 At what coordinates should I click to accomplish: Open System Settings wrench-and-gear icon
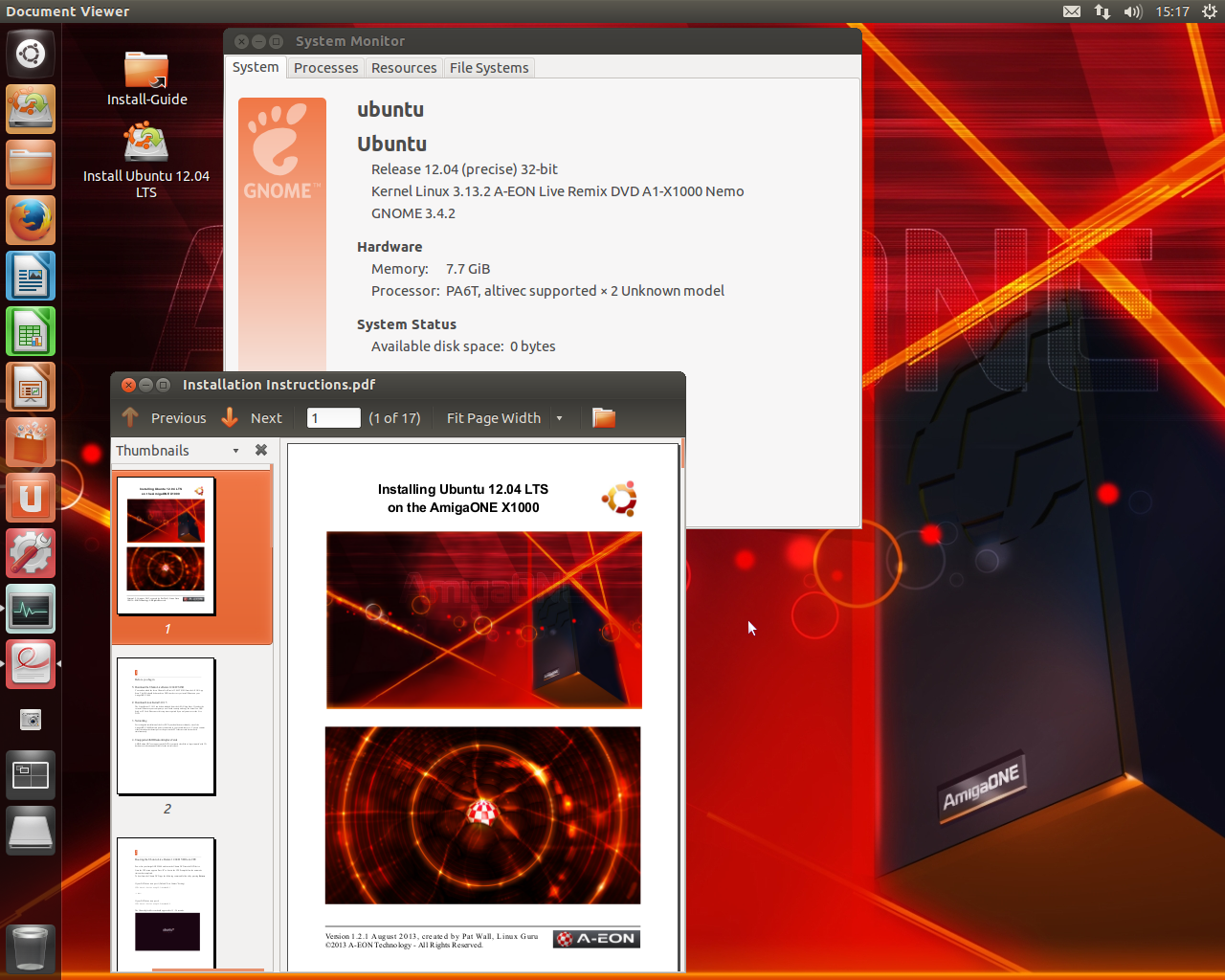(x=31, y=554)
